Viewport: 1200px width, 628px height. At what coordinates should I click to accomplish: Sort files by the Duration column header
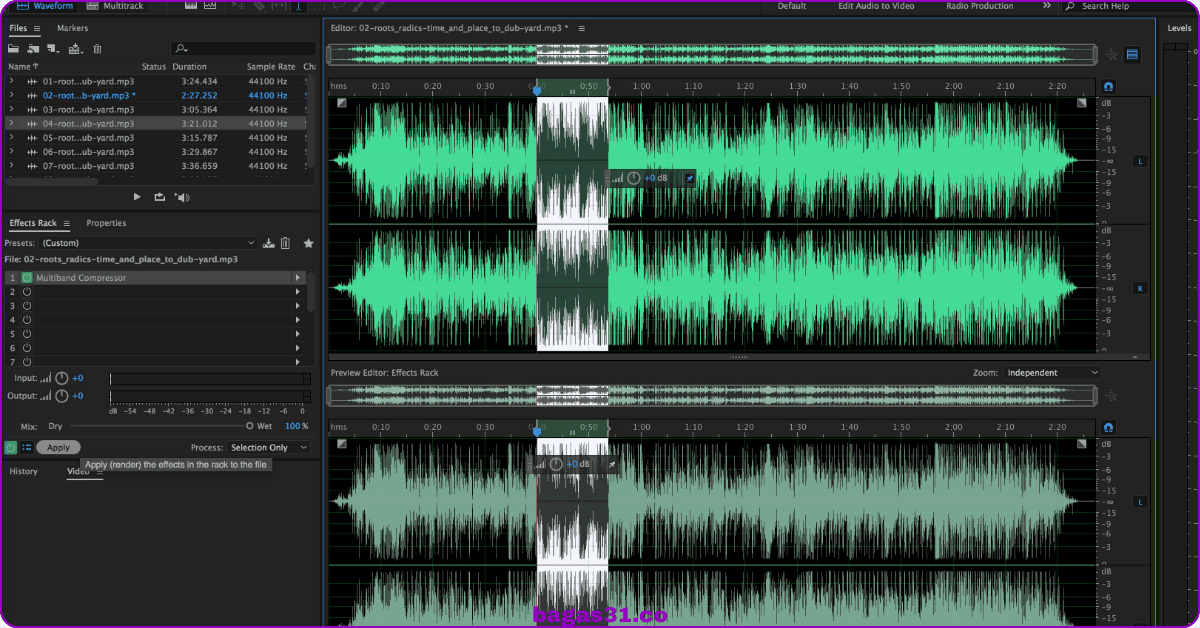pyautogui.click(x=190, y=66)
